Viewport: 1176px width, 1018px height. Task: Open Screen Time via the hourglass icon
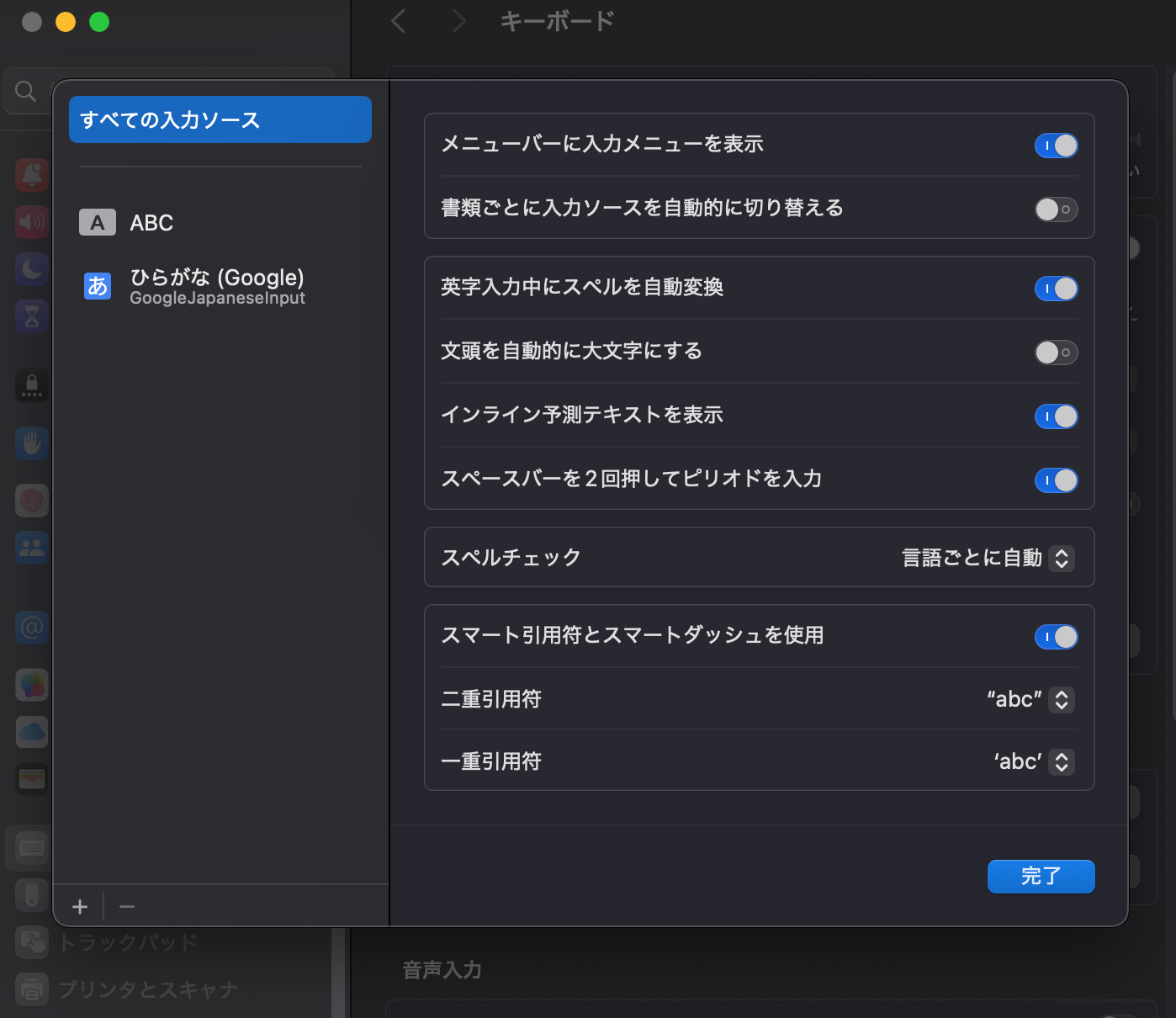[x=31, y=315]
